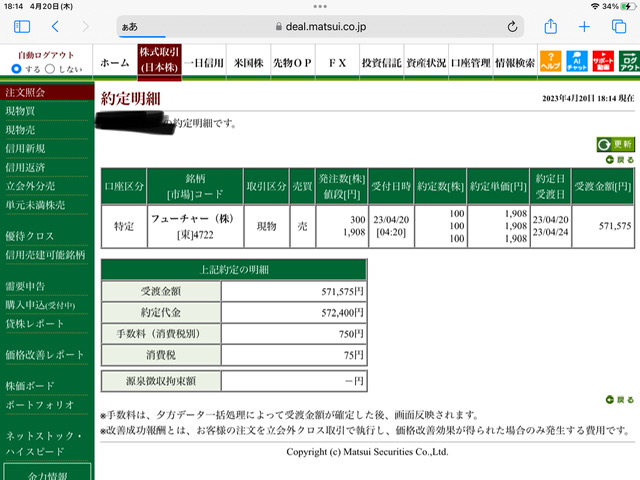Screen dimensions: 640x480
Task: Open a new tab with the plus icon
Action: point(584,27)
